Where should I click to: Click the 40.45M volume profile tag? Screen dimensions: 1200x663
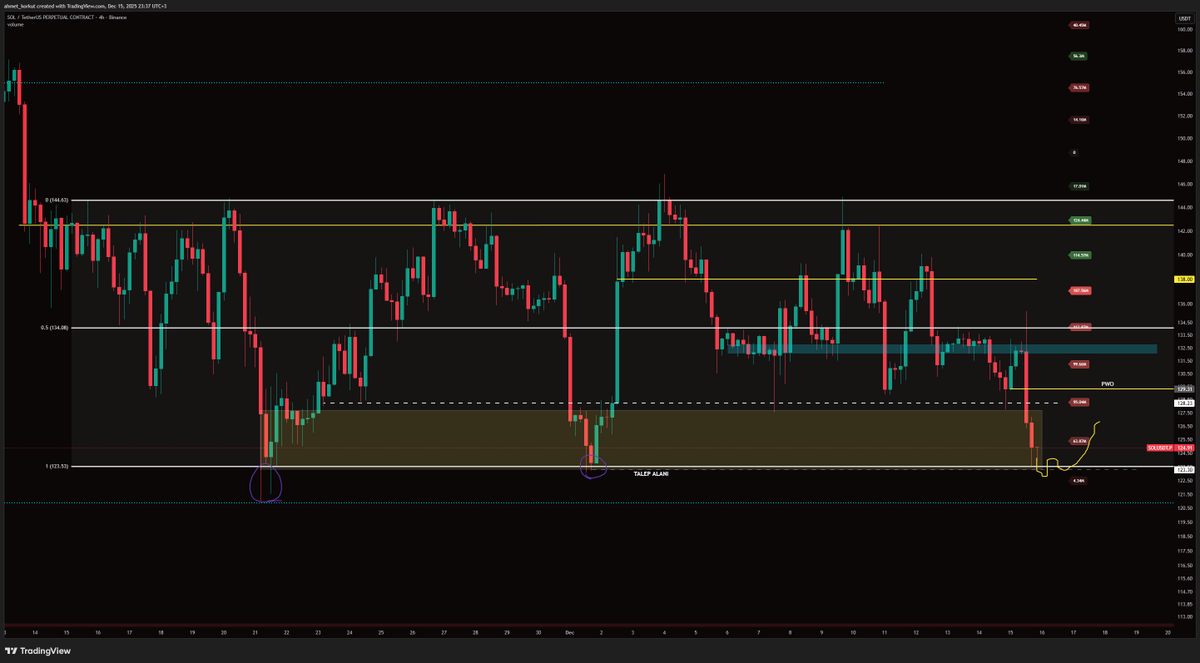pos(1079,25)
